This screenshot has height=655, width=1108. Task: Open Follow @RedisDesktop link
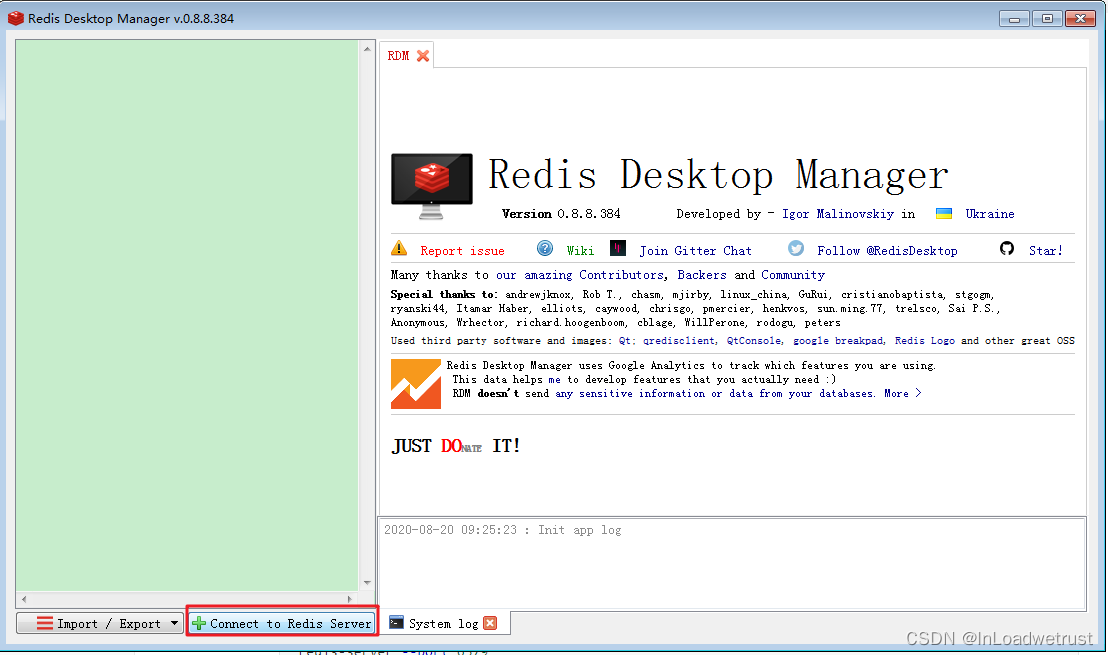point(887,251)
